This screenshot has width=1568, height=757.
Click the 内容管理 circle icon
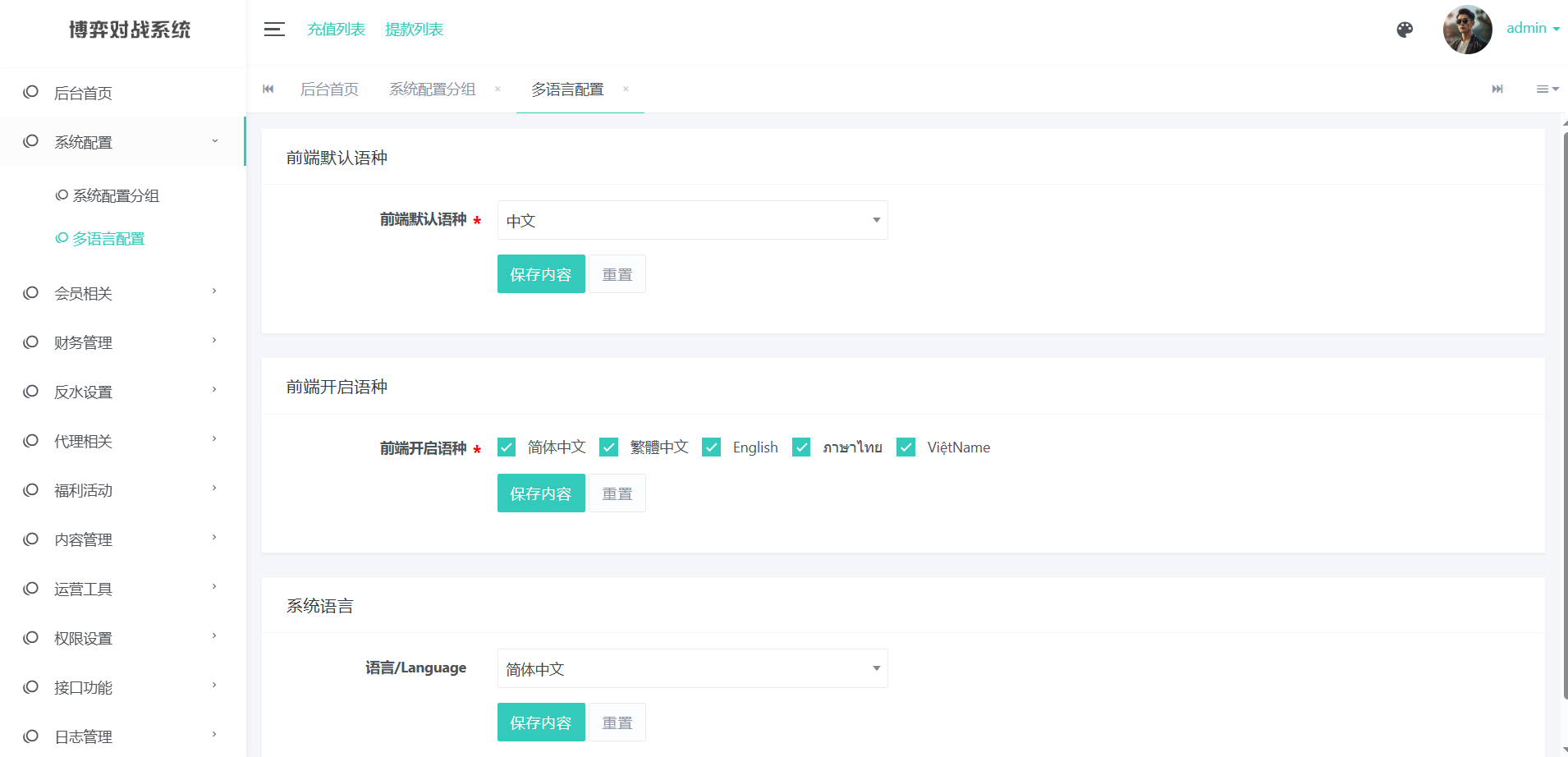coord(31,539)
